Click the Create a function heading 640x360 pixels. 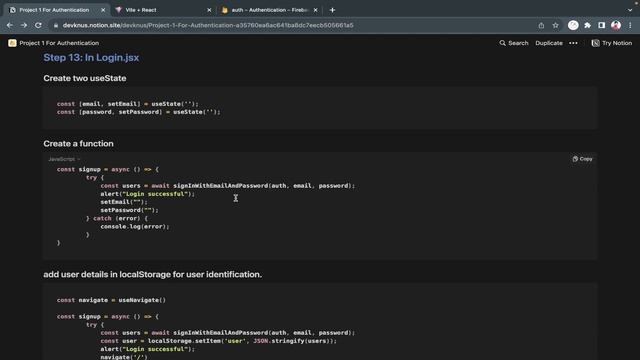[x=78, y=143]
